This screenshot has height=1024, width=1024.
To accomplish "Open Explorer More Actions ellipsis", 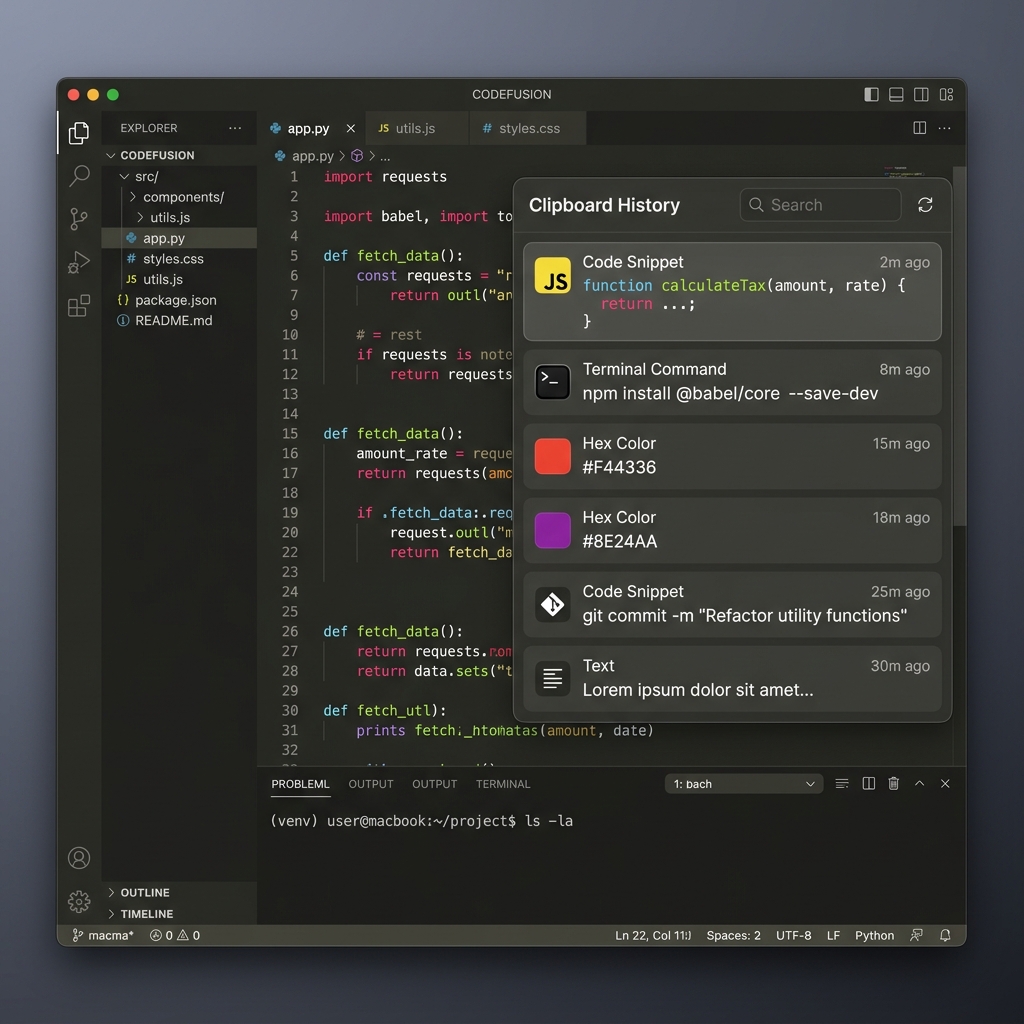I will pyautogui.click(x=235, y=128).
